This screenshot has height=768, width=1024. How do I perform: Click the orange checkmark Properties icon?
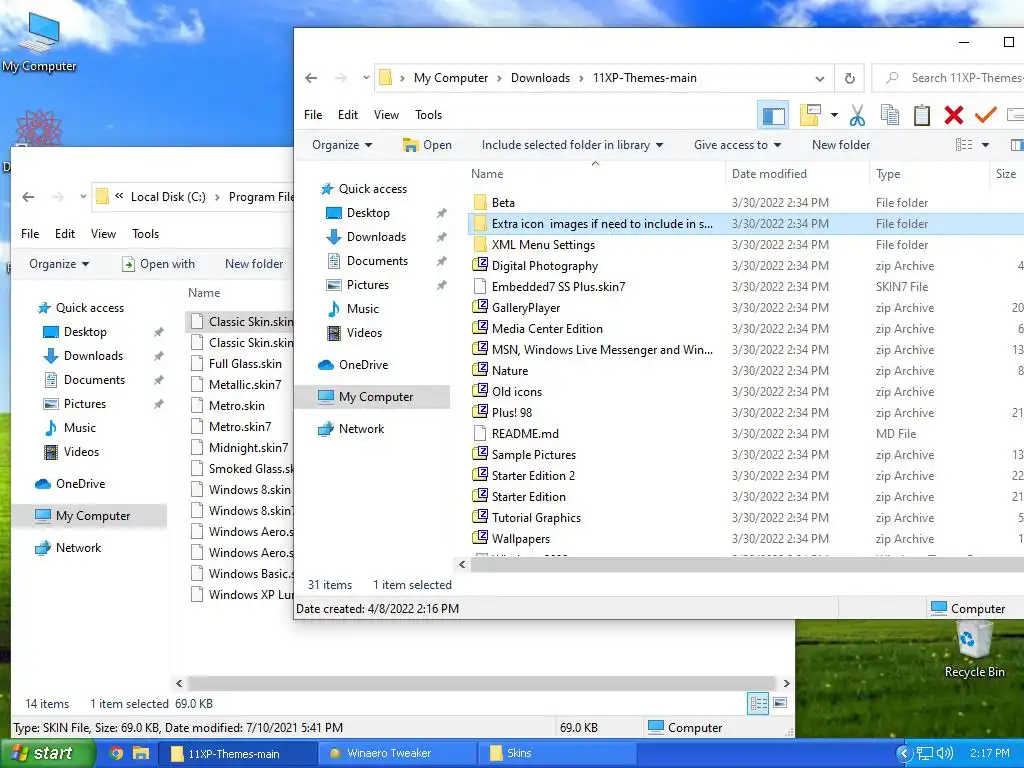click(x=985, y=115)
